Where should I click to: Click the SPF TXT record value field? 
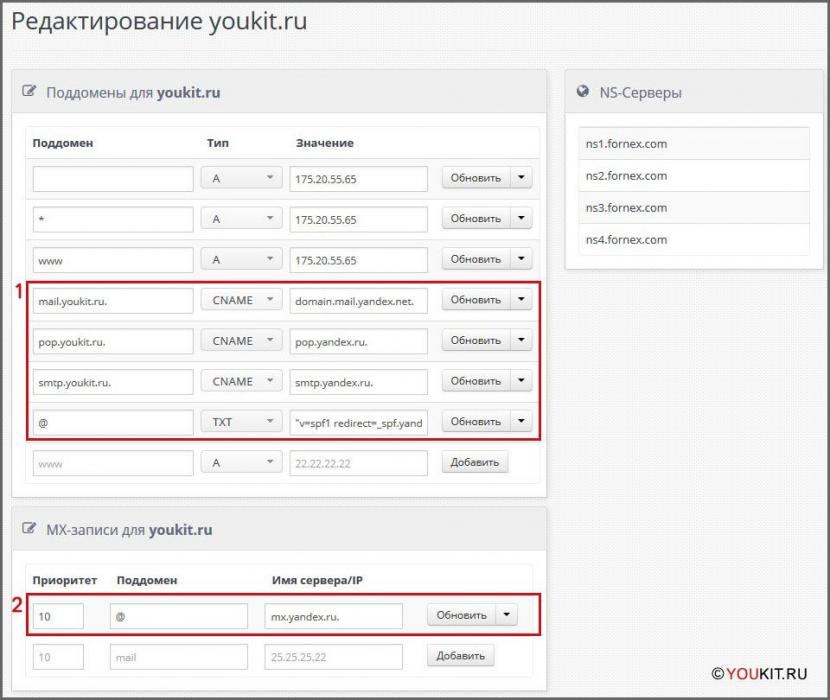358,422
